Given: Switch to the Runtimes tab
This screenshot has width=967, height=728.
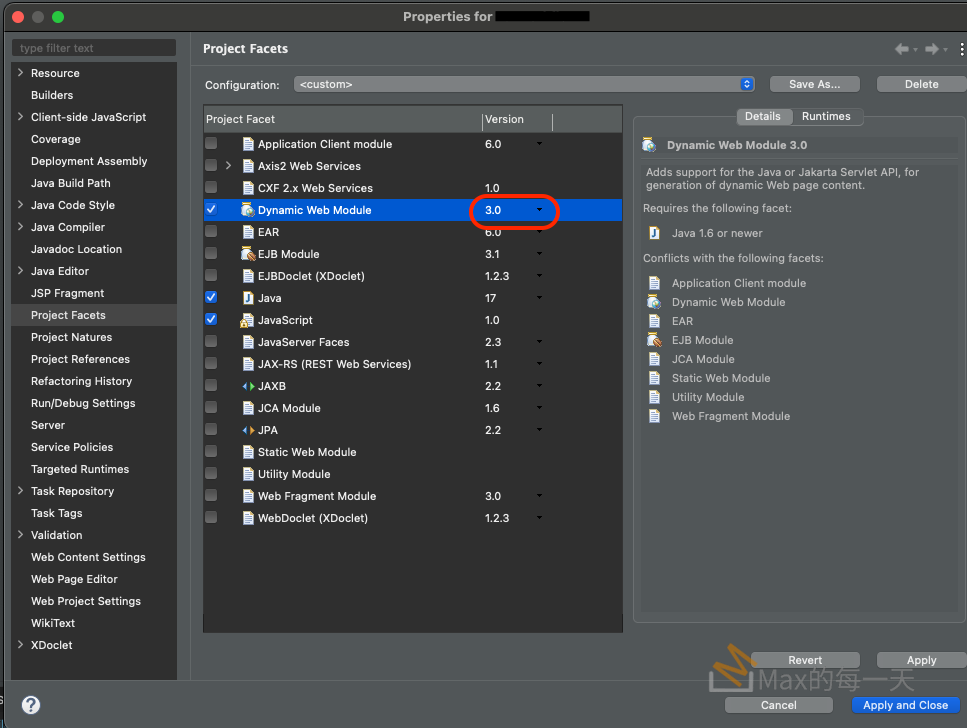Looking at the screenshot, I should (826, 116).
